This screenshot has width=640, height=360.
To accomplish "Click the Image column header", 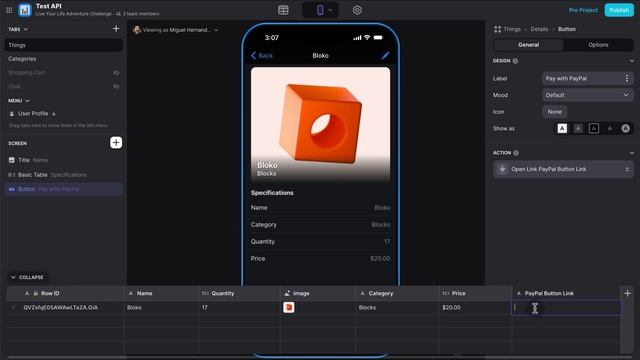I will click(318, 293).
